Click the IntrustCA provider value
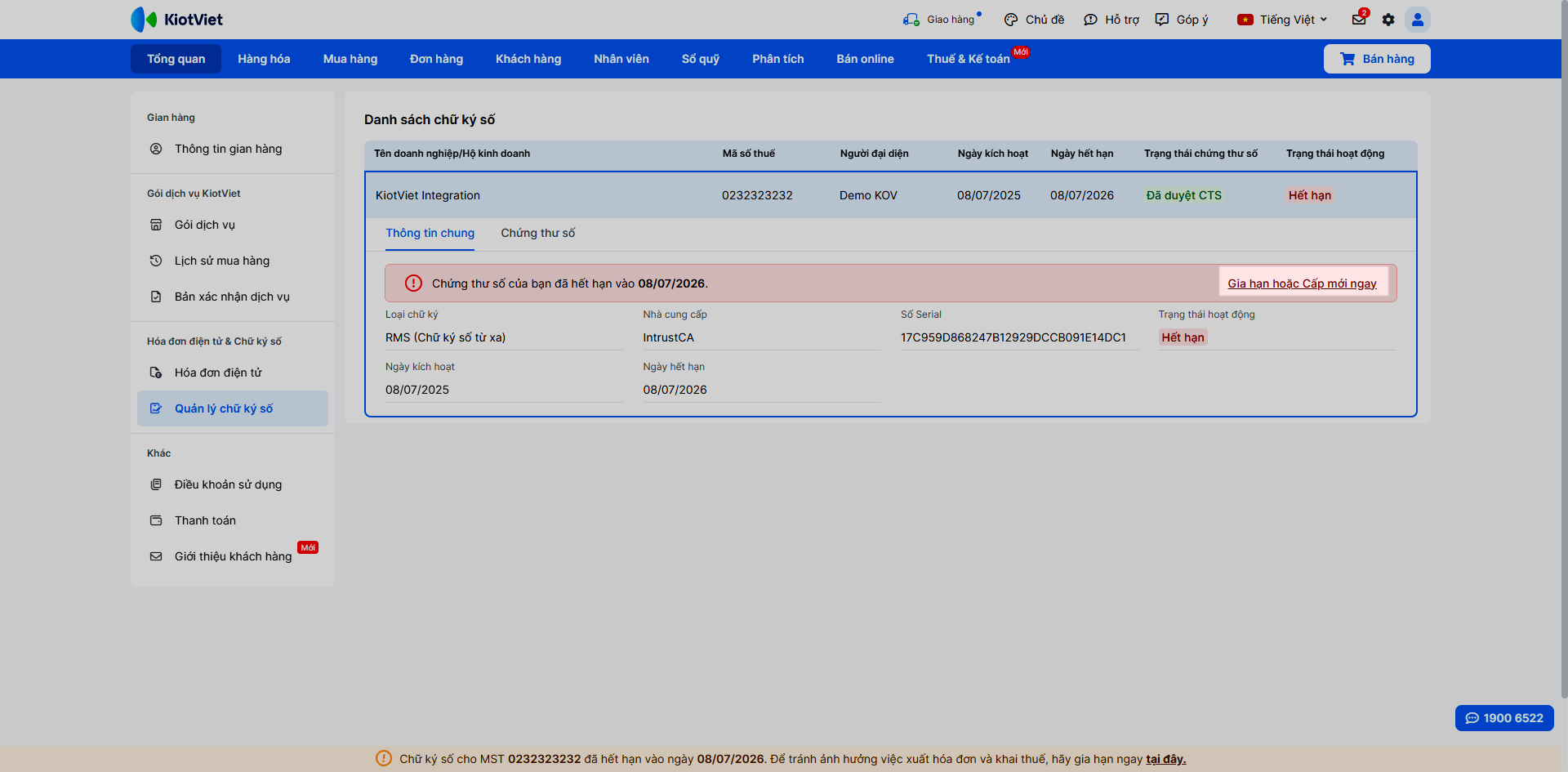Viewport: 1568px width, 772px height. pyautogui.click(x=668, y=337)
